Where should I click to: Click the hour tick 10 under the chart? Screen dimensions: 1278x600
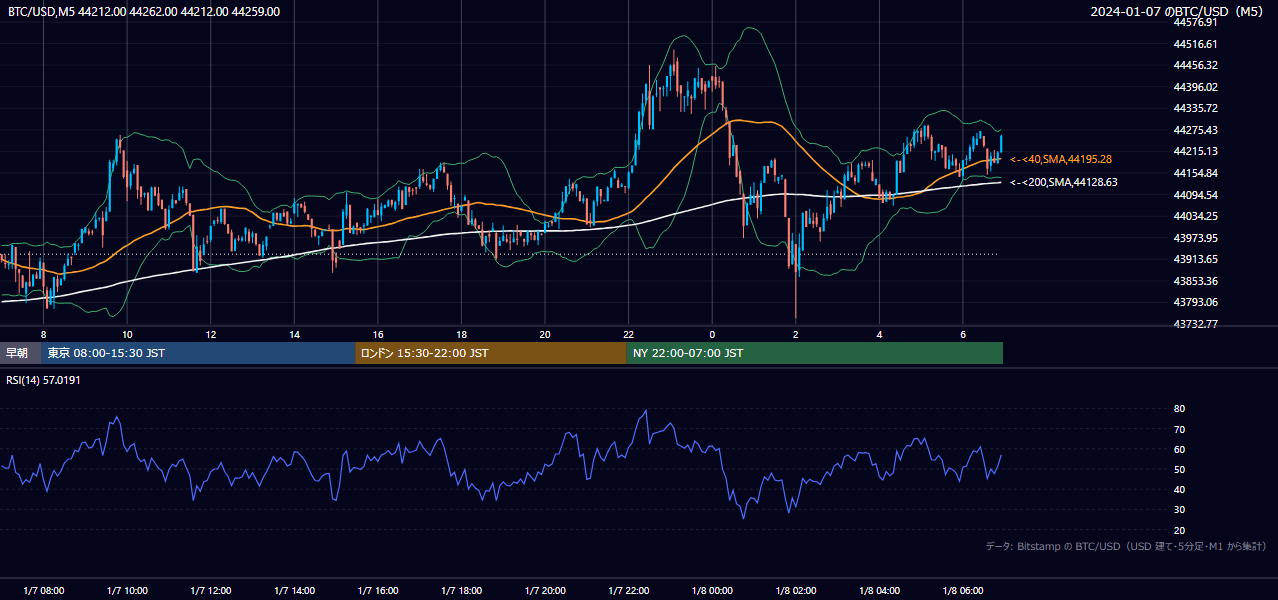click(127, 334)
